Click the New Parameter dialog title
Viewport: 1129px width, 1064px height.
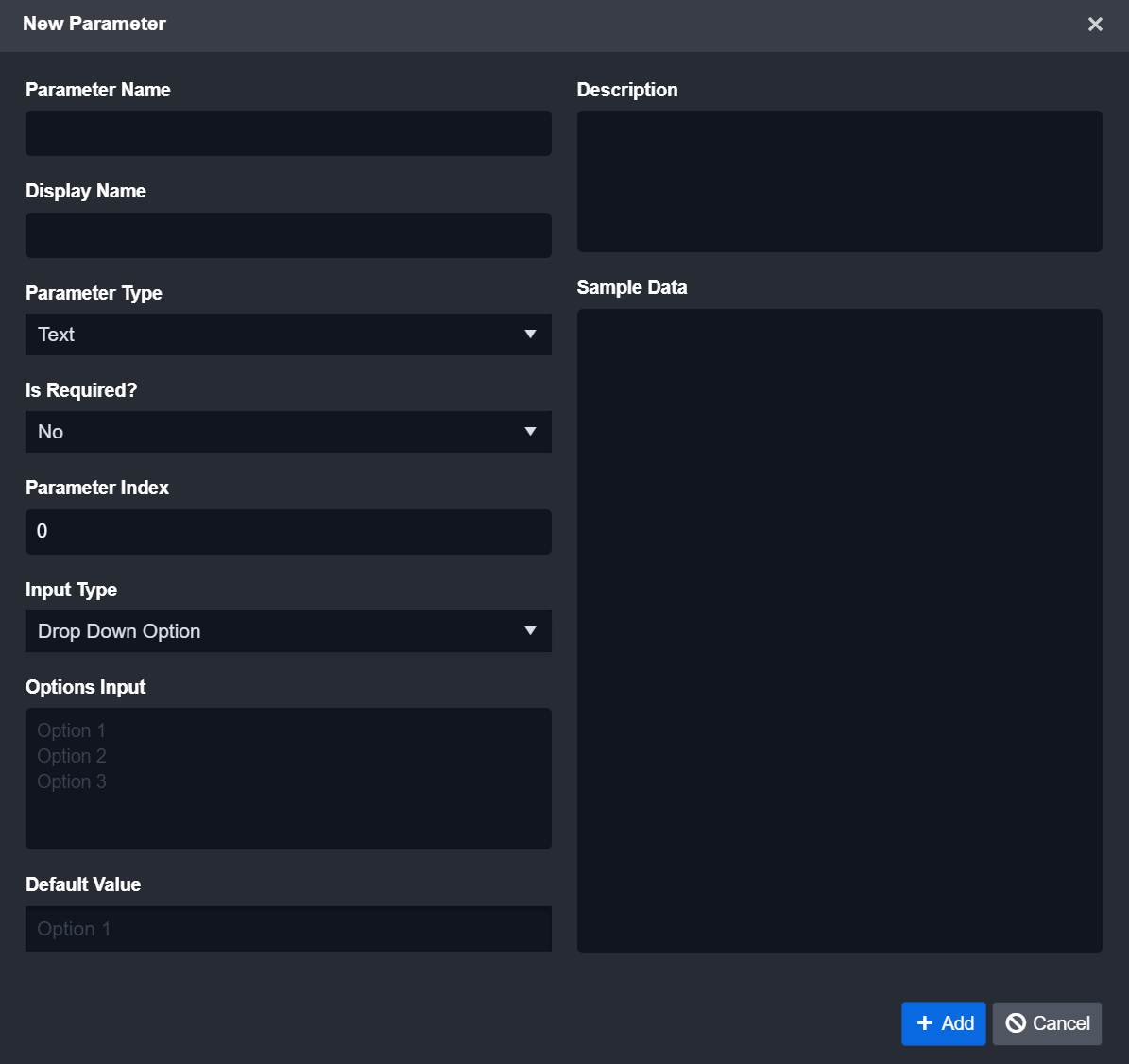[94, 25]
